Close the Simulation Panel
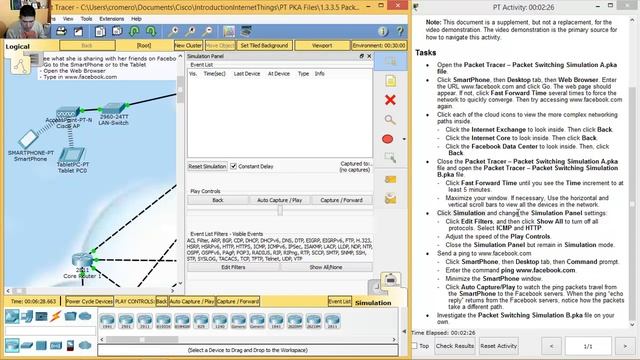 369,56
